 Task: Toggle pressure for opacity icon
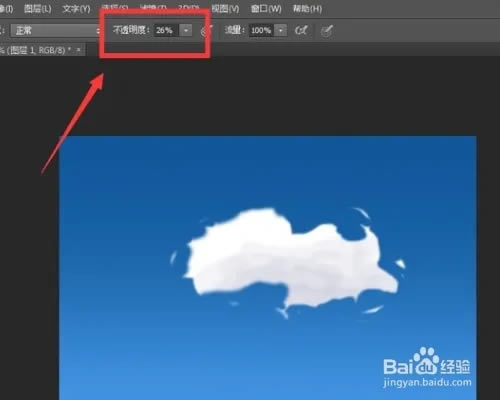[x=207, y=31]
